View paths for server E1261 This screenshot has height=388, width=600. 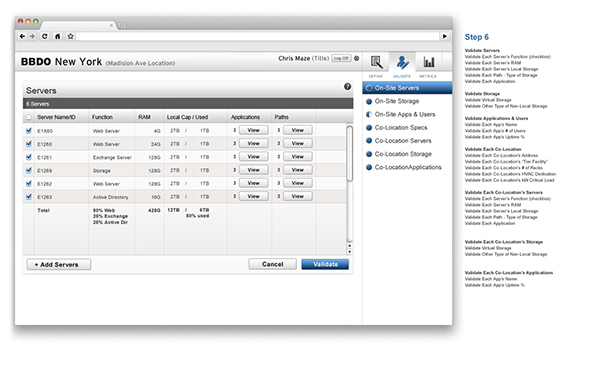[x=298, y=157]
